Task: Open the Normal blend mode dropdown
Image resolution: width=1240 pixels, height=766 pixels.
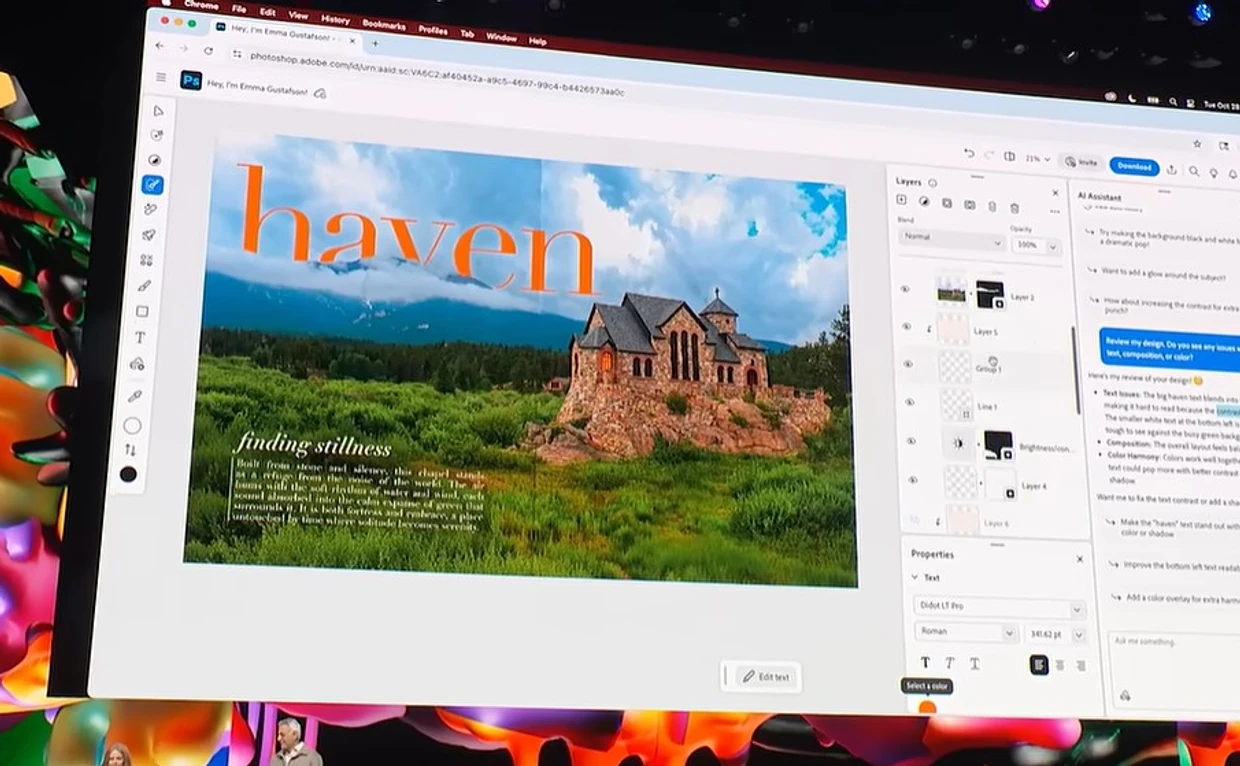Action: [951, 240]
